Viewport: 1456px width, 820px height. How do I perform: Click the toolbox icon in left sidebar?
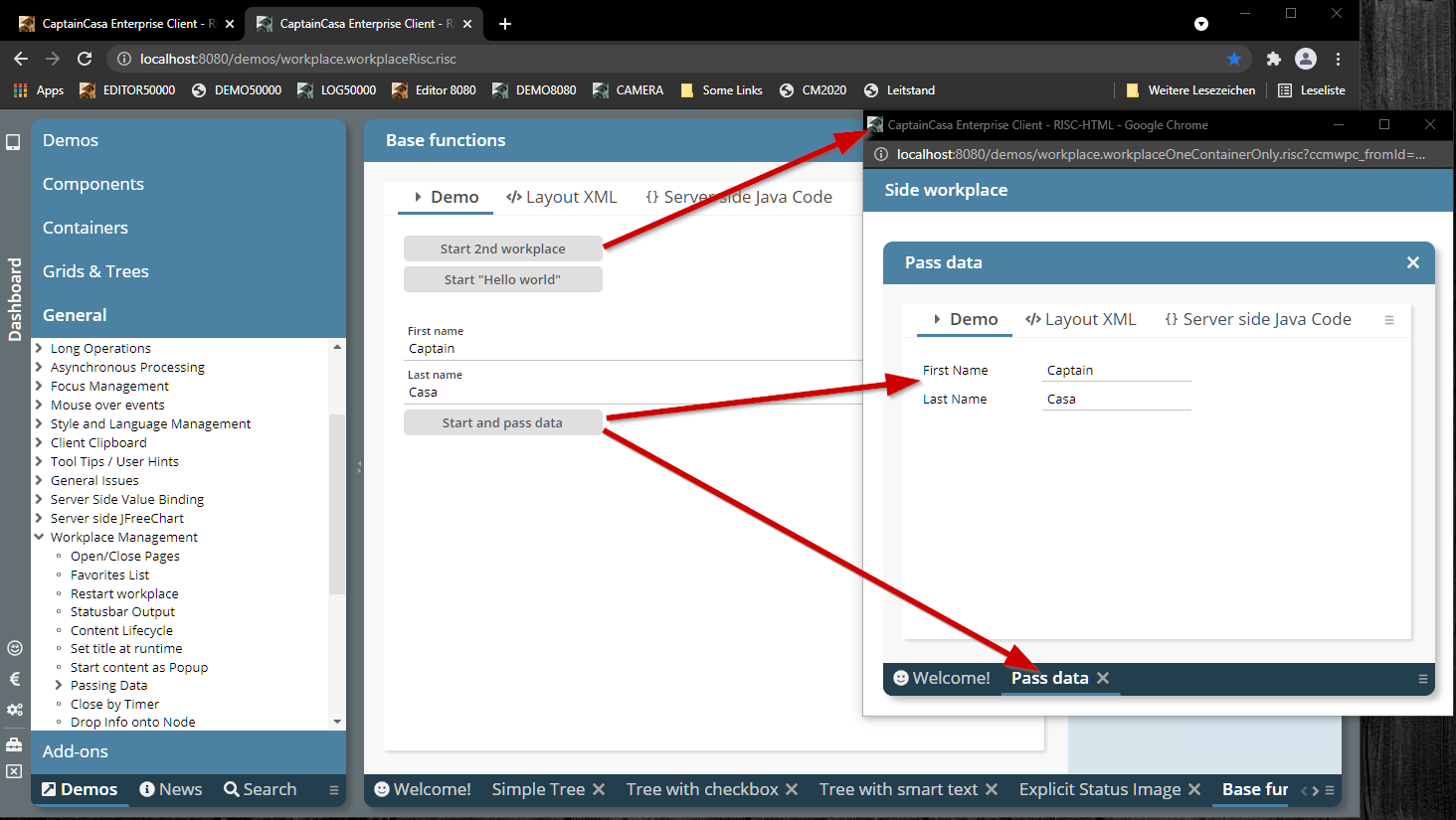tap(14, 743)
